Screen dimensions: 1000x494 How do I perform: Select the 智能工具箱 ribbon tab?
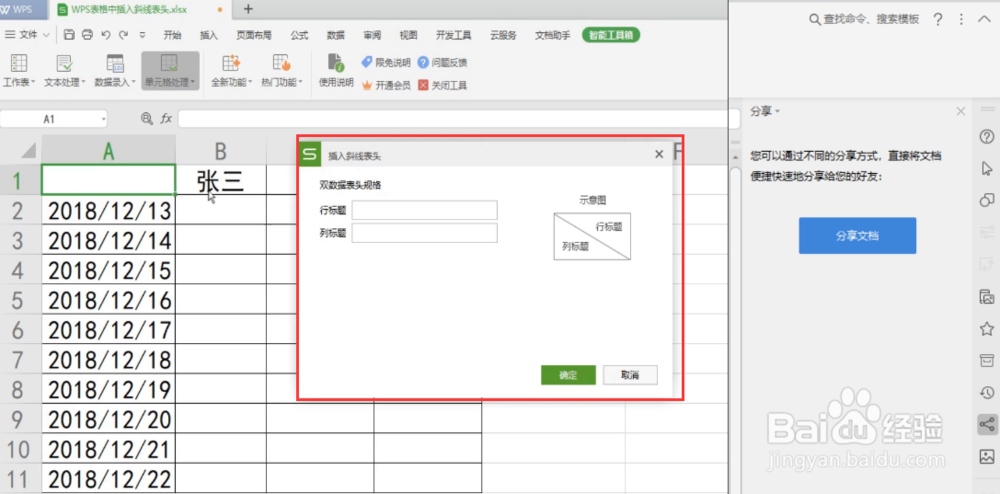point(611,35)
